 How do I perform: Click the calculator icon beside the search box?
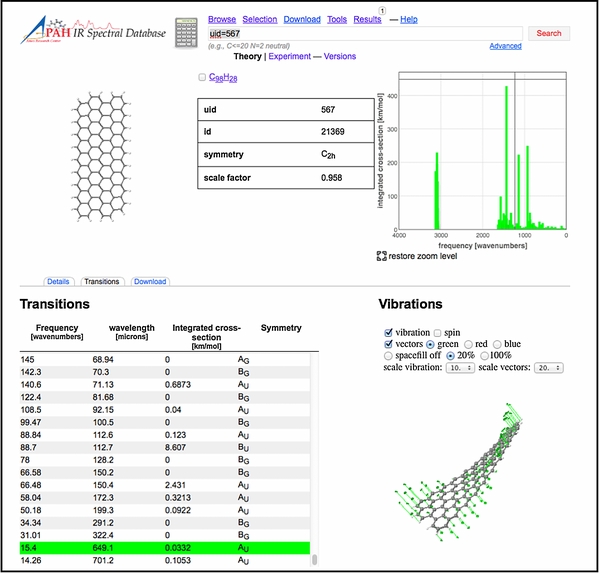point(186,32)
